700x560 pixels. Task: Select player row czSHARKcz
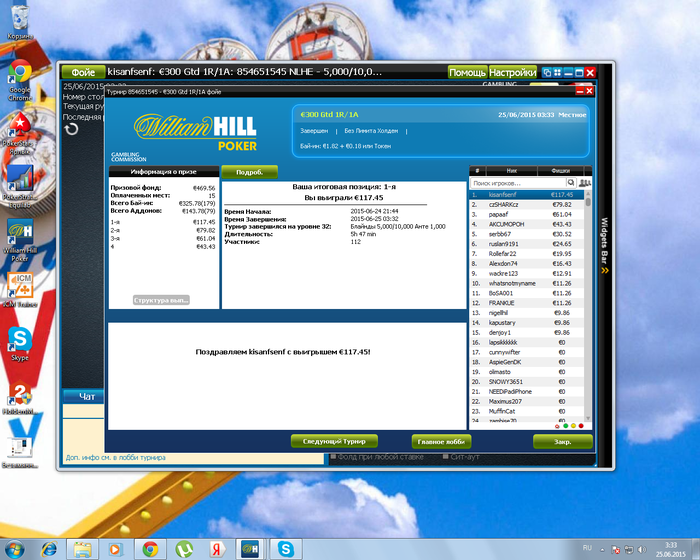tap(527, 205)
